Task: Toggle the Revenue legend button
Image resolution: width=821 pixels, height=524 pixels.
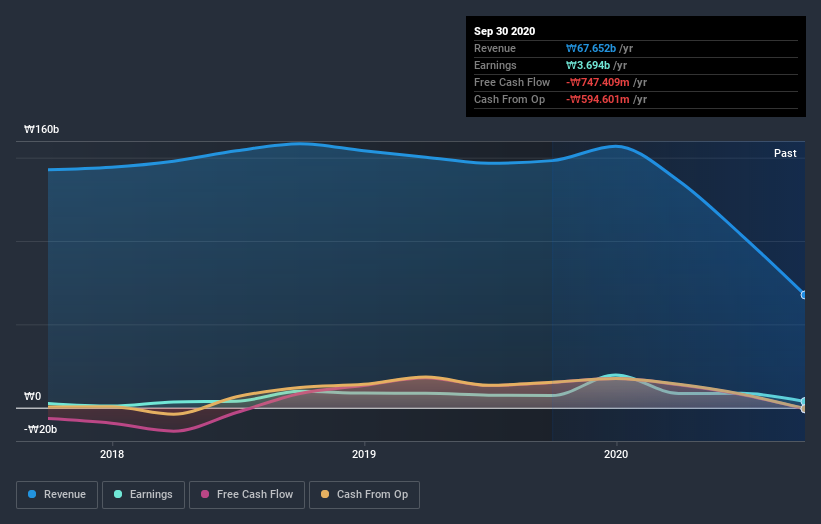Action: (x=57, y=495)
